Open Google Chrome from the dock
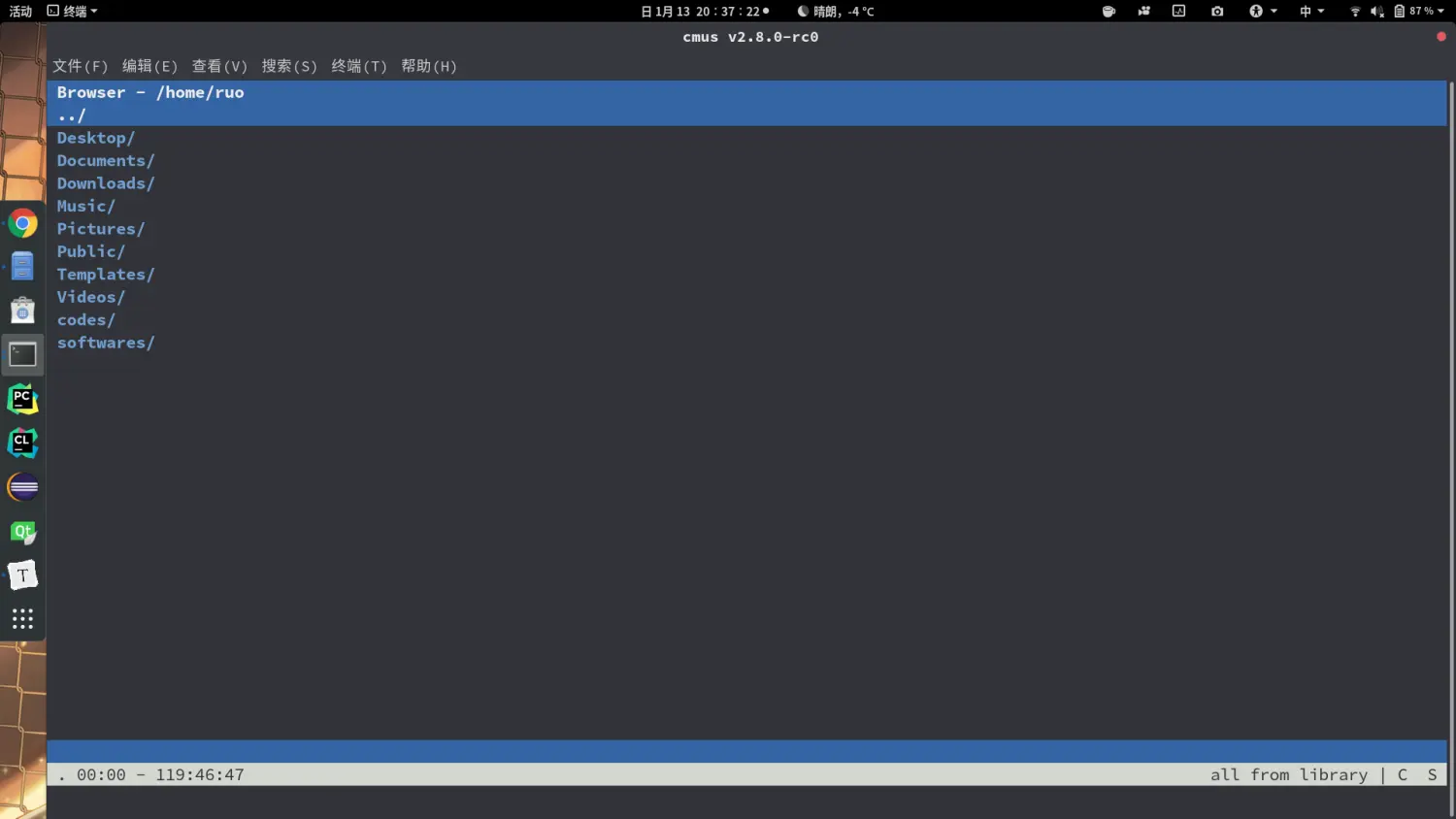This screenshot has width=1456, height=819. 22,223
